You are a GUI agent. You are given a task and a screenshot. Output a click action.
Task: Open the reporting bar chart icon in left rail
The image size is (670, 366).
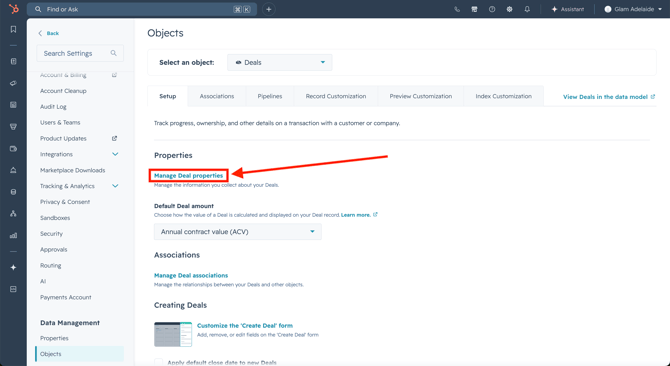click(13, 235)
